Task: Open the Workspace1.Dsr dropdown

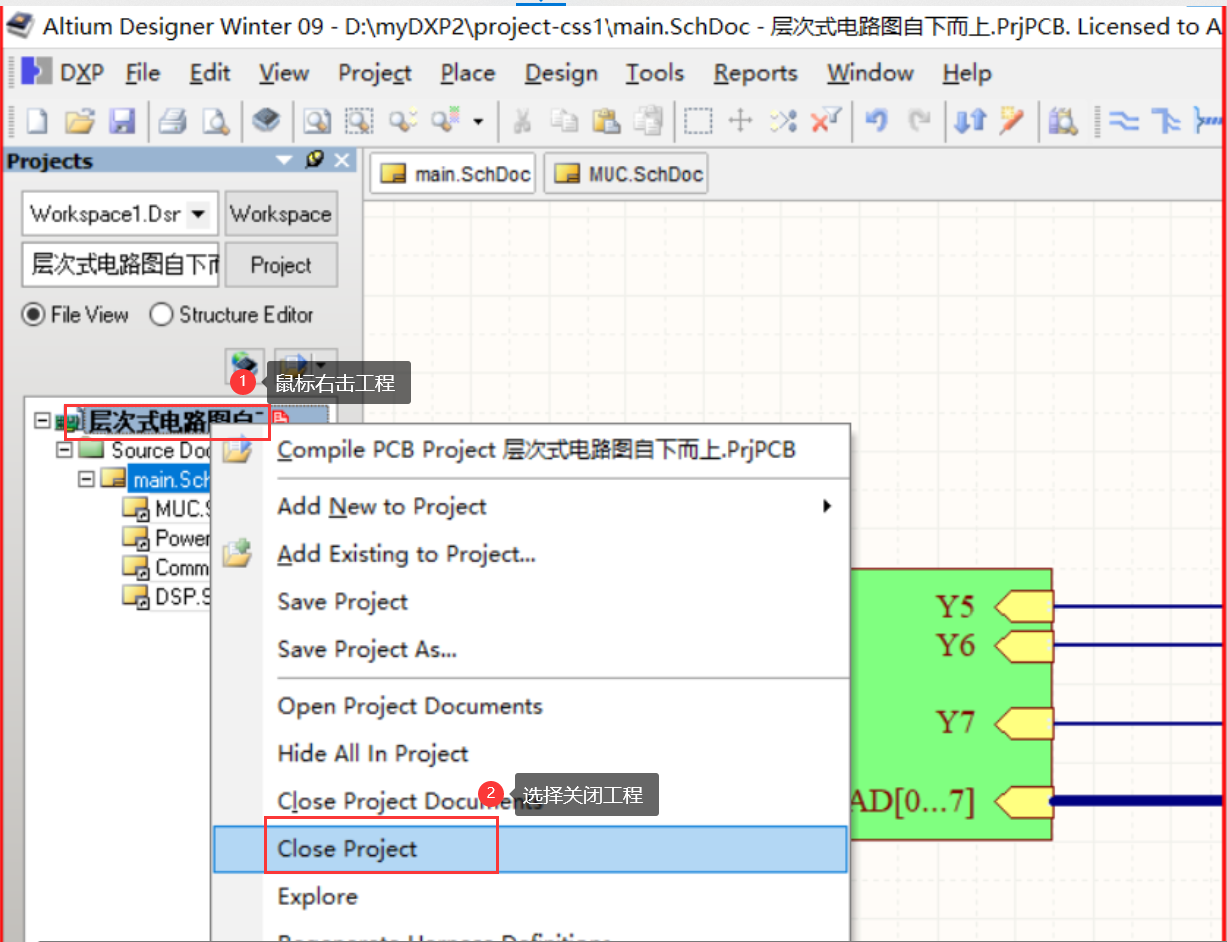Action: [x=199, y=214]
